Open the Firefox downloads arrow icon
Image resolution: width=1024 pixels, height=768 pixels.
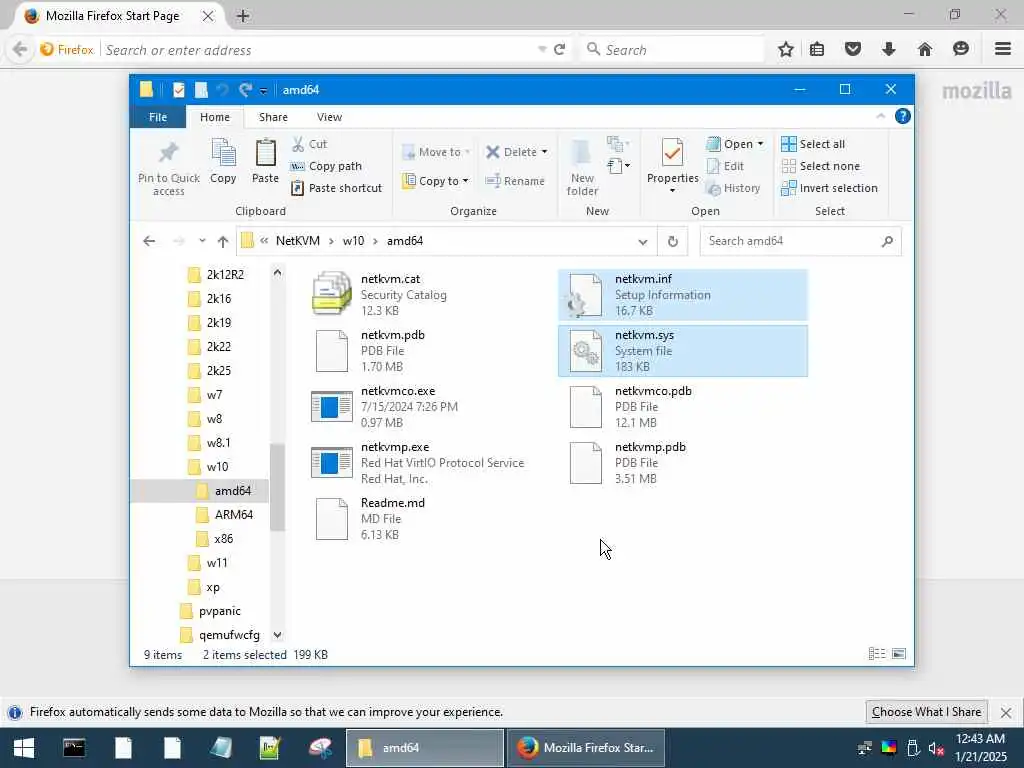point(888,49)
